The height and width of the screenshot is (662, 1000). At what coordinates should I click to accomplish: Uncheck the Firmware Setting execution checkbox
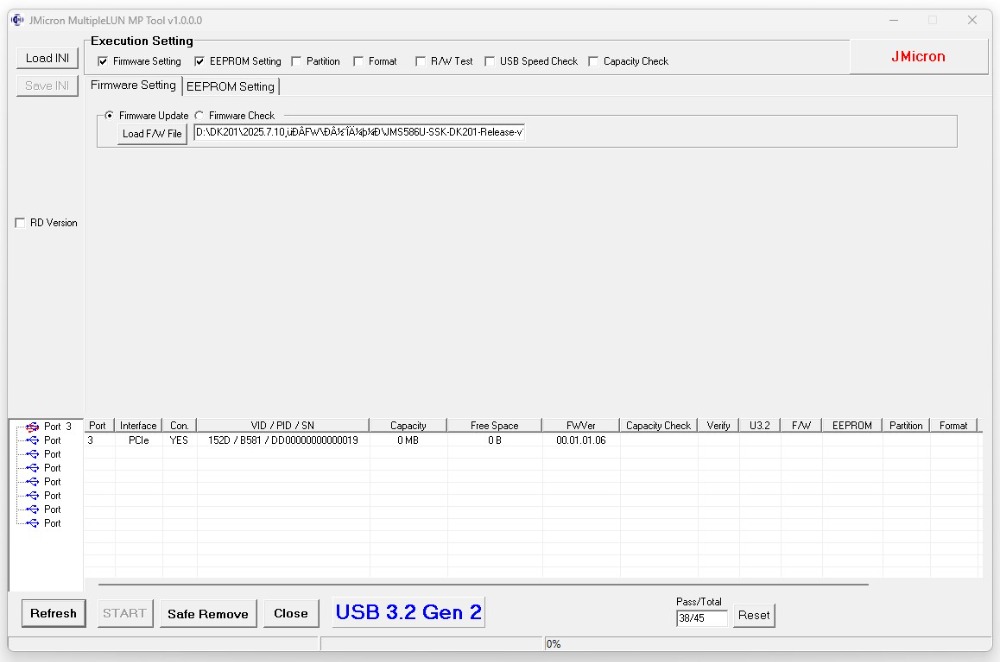pyautogui.click(x=103, y=62)
